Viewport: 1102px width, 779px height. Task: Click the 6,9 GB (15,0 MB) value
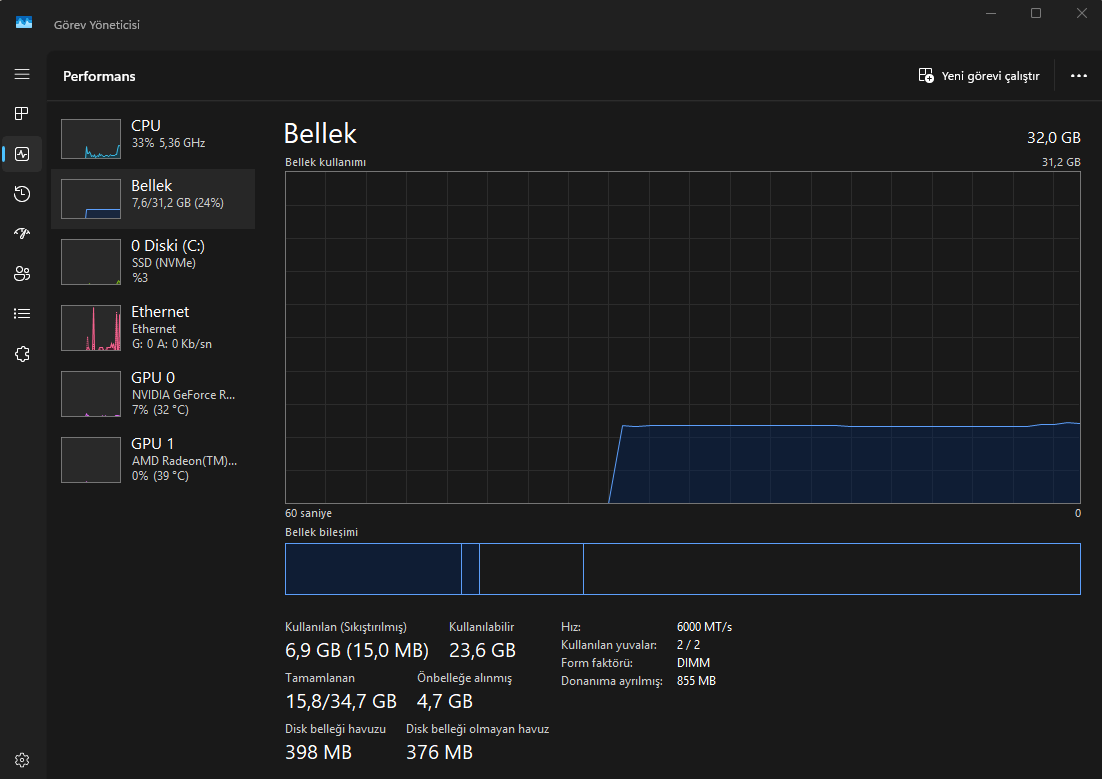(x=356, y=650)
